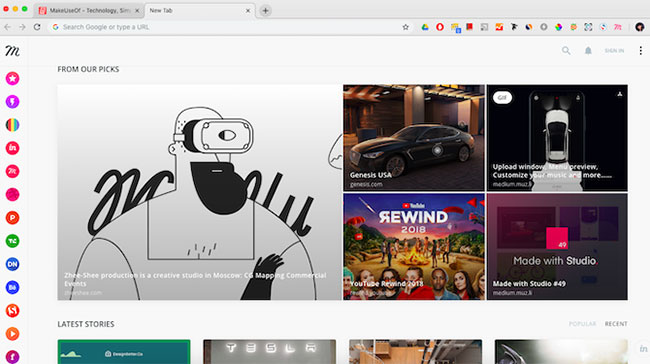Open the Made with Studio #49 pick

click(557, 247)
